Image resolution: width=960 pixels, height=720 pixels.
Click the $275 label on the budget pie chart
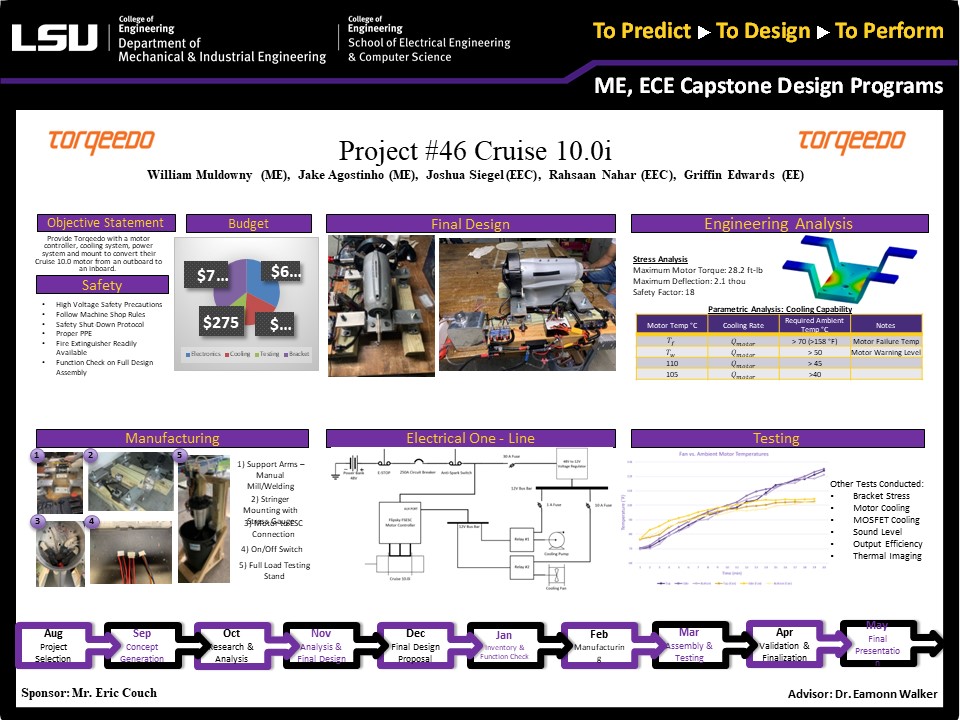point(222,321)
